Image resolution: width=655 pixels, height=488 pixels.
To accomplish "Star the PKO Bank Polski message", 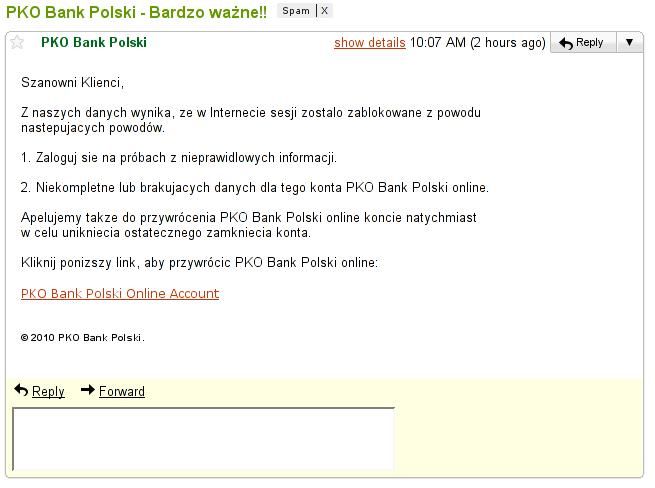I will coord(17,42).
